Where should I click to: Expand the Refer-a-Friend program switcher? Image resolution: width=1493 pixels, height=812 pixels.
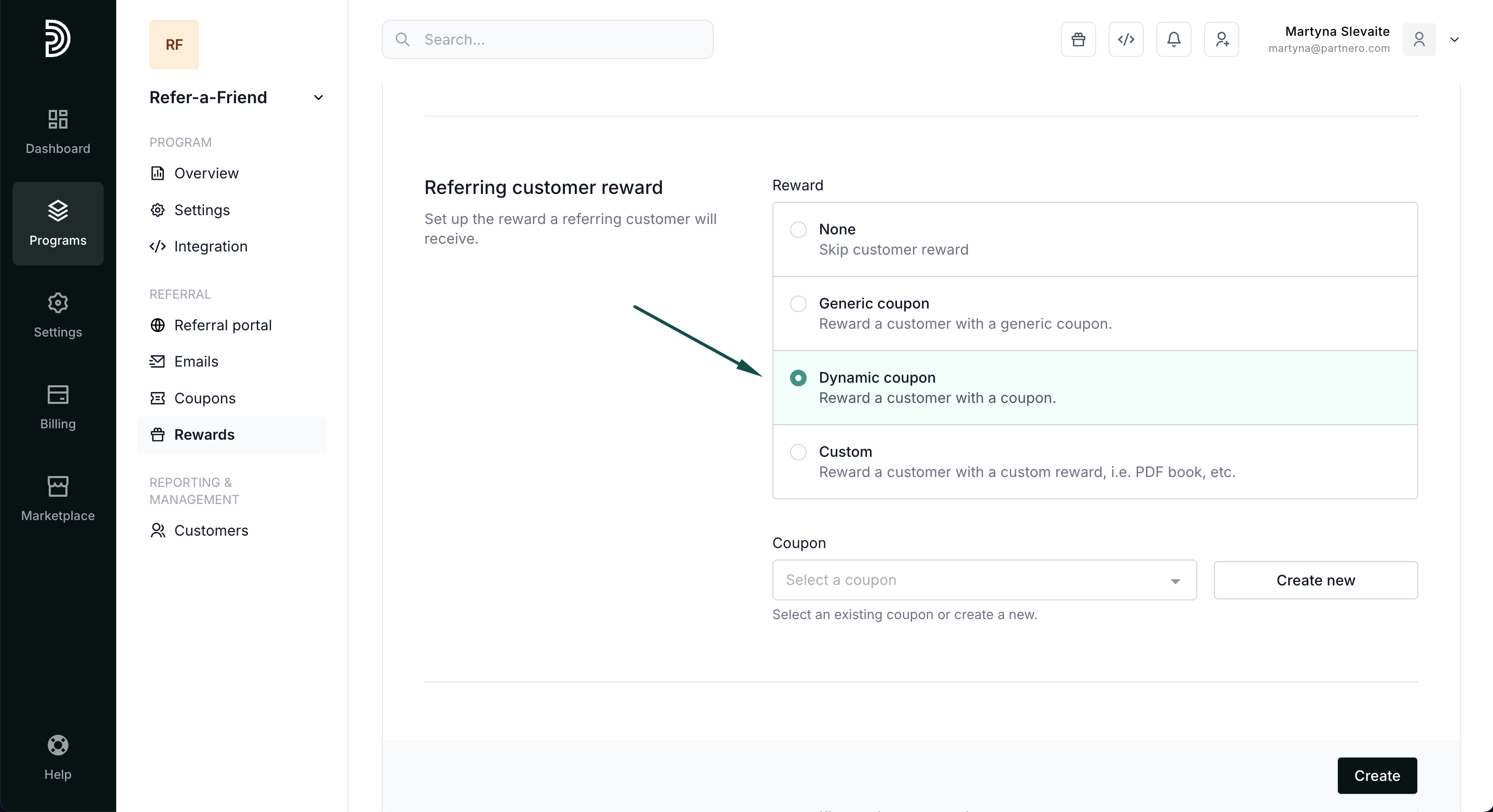coord(318,97)
